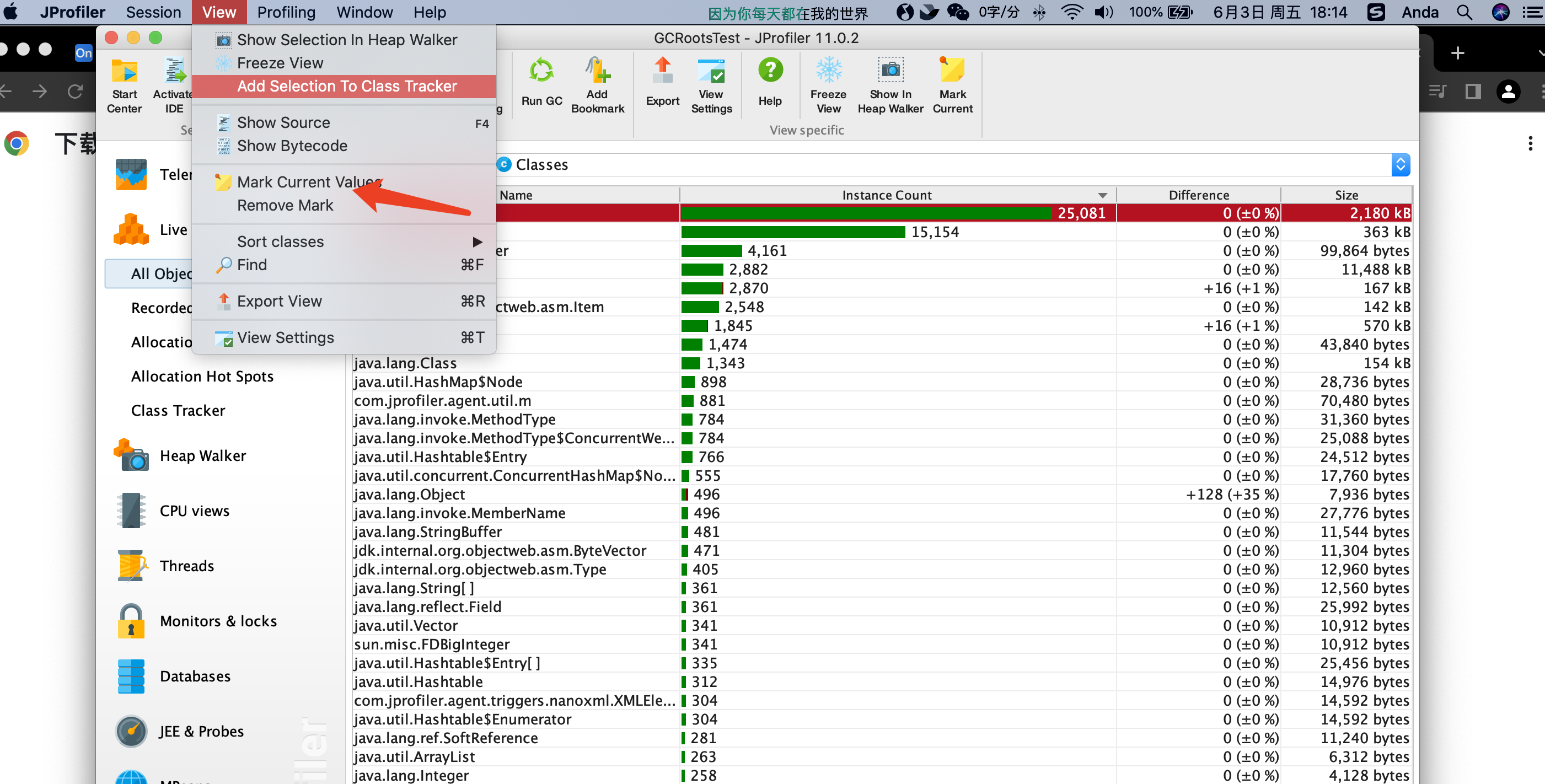Open a new Chrome tab with plus button
This screenshot has height=784, width=1545.
pos(1457,53)
